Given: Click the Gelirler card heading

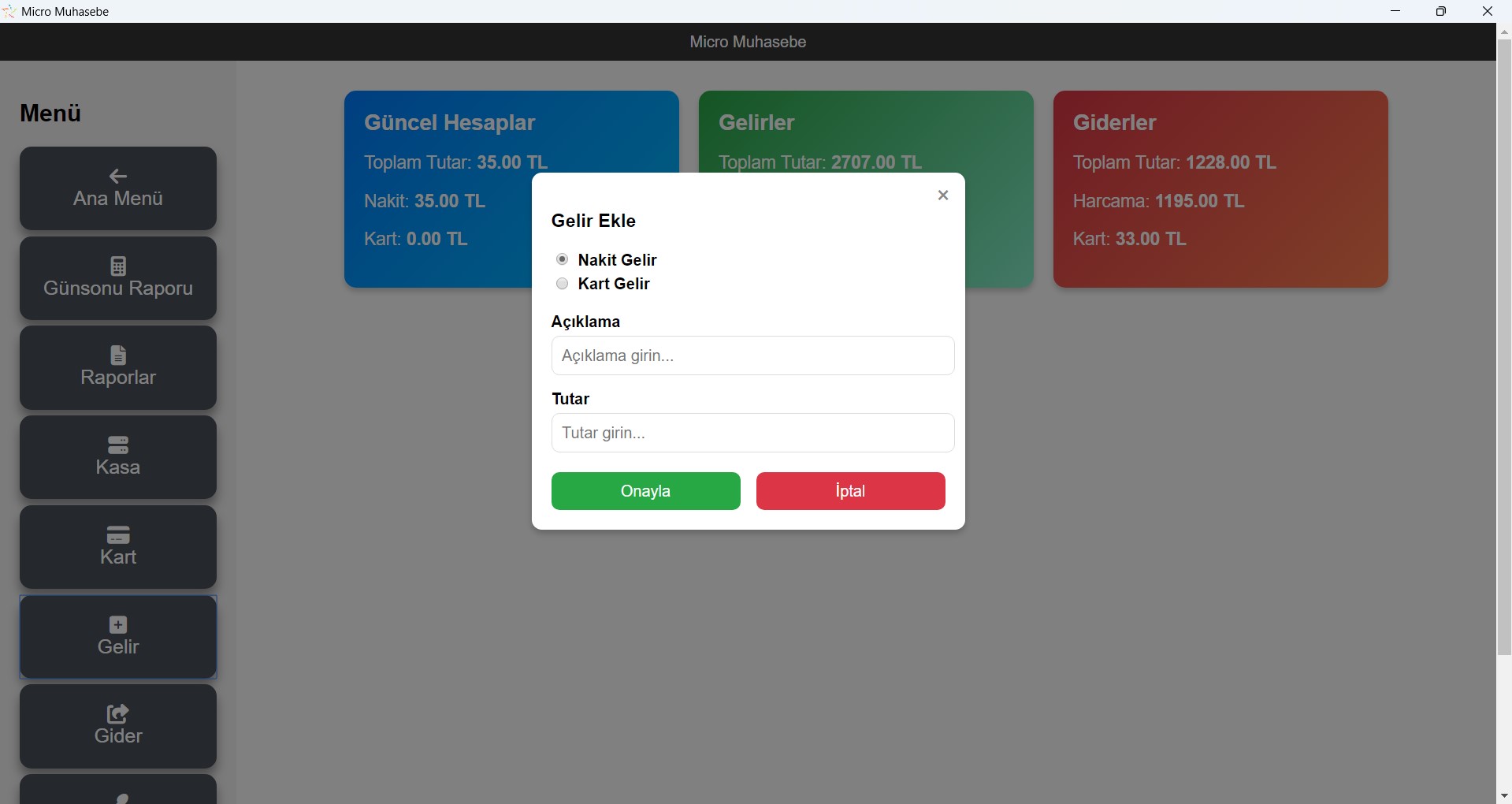Looking at the screenshot, I should pos(756,122).
